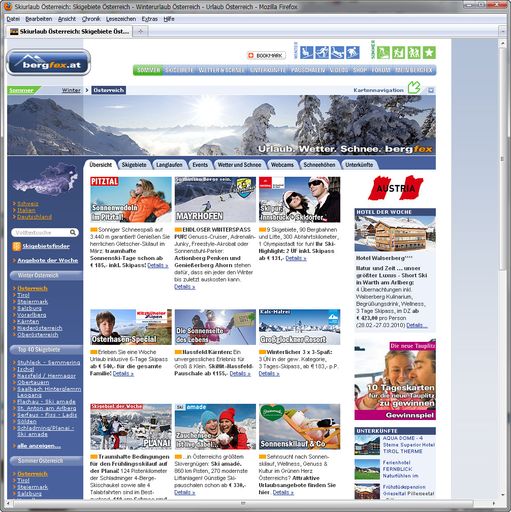Open the green two-hikers summer icon
The image size is (511, 512).
pyautogui.click(x=414, y=52)
